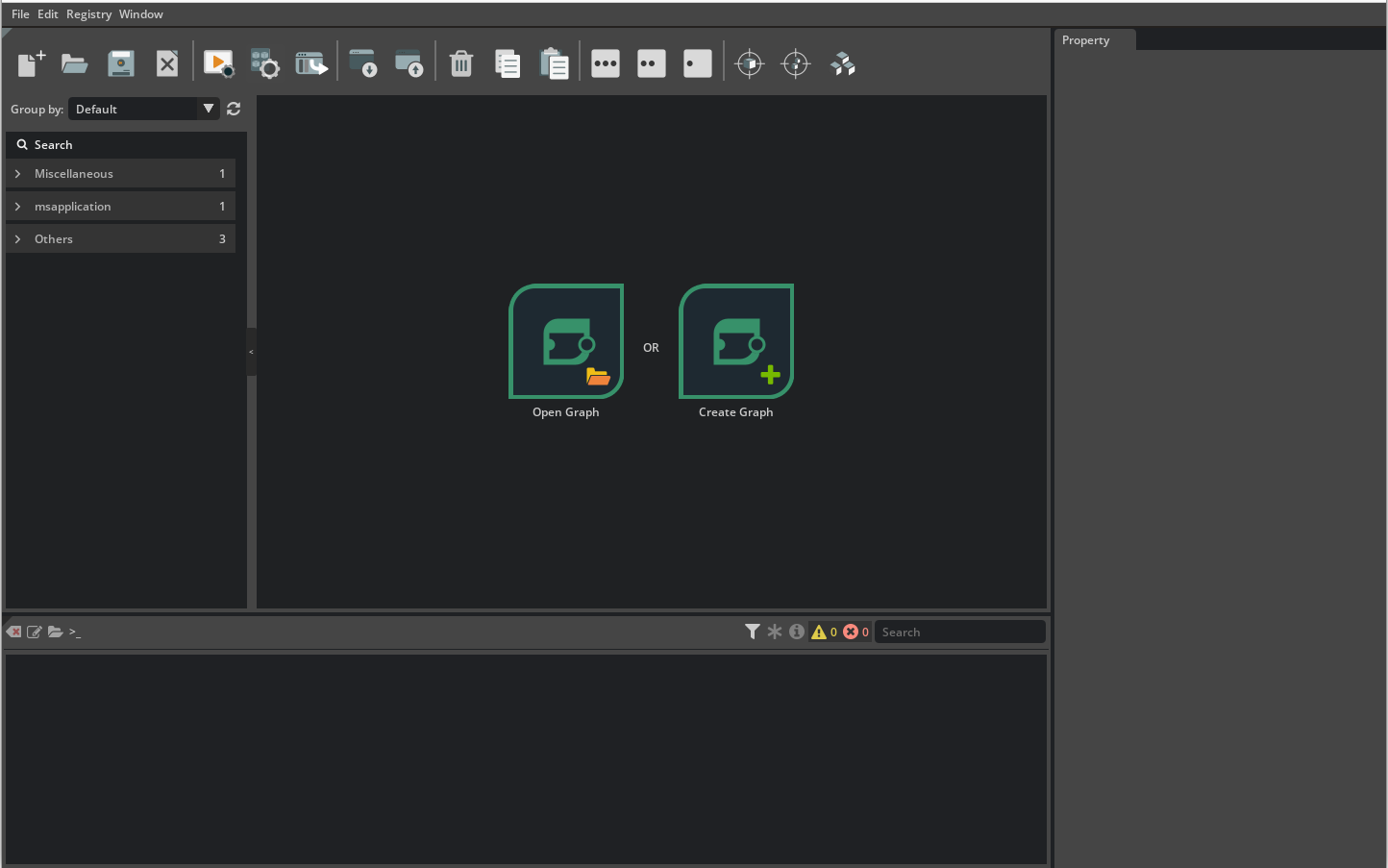Toggle the asterisk verbose log filter
This screenshot has width=1388, height=868.
775,632
